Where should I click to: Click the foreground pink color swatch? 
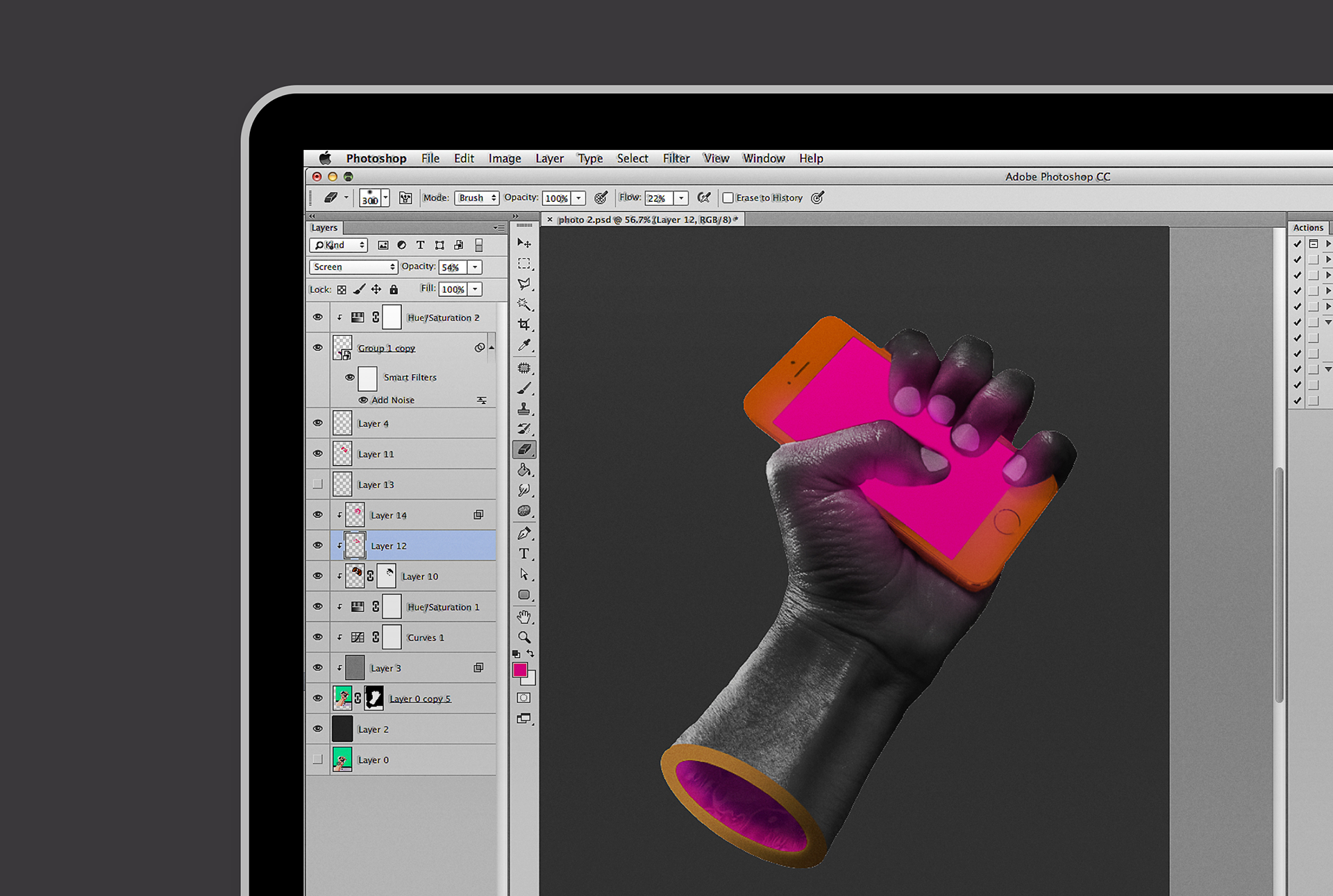tap(519, 670)
